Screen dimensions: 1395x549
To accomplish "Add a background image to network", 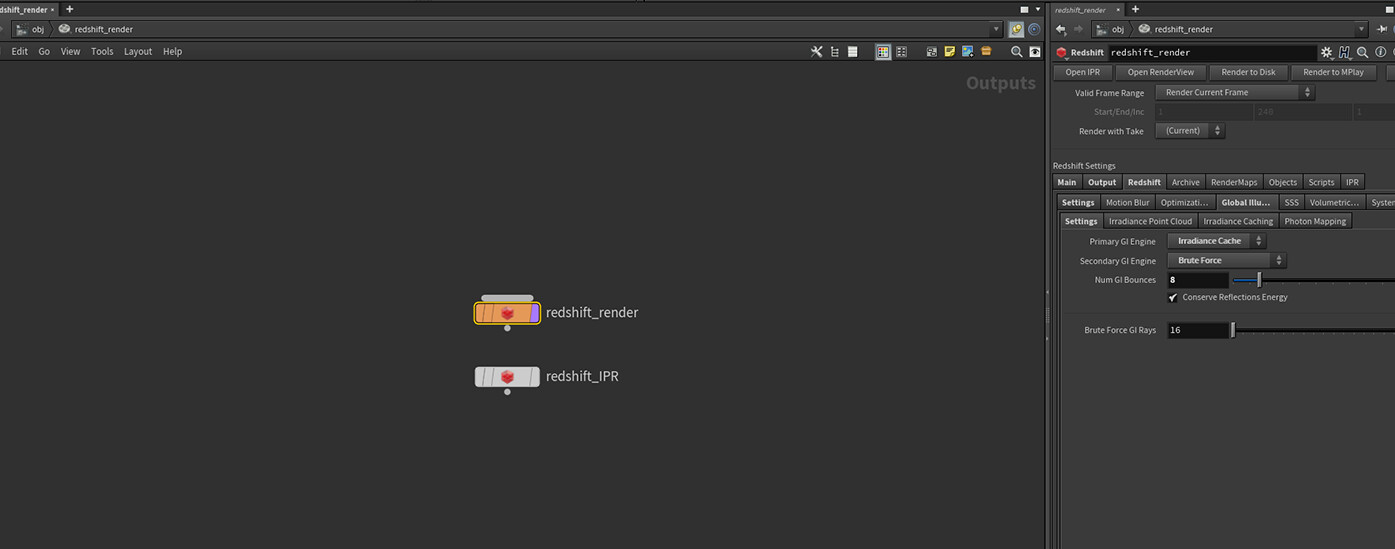I will [968, 52].
